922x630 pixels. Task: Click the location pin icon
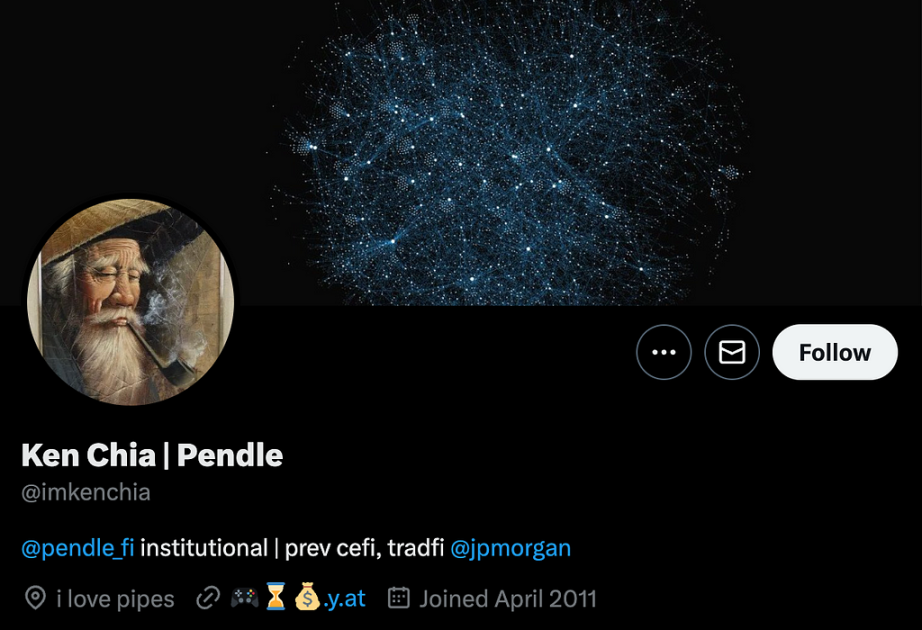click(35, 598)
